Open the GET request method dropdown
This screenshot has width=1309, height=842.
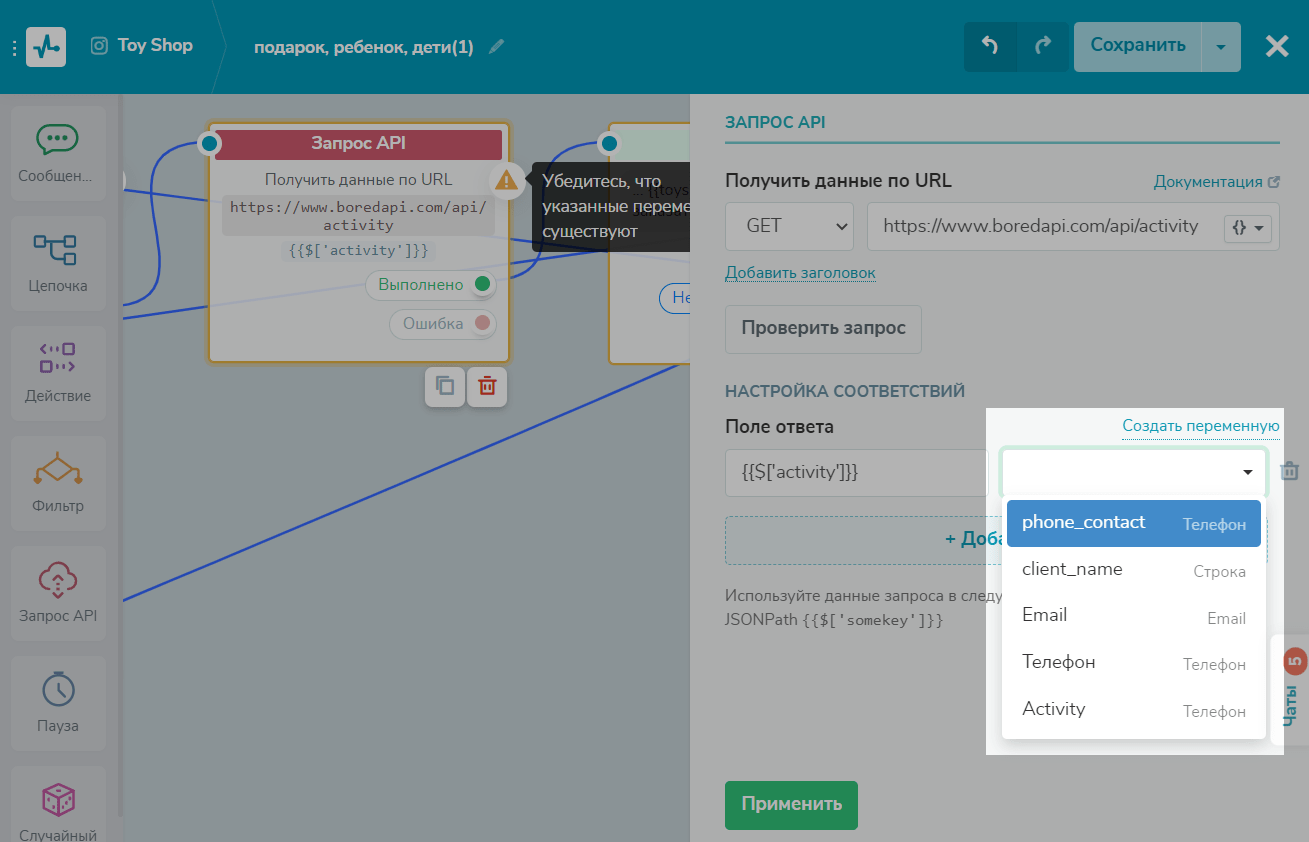(789, 226)
